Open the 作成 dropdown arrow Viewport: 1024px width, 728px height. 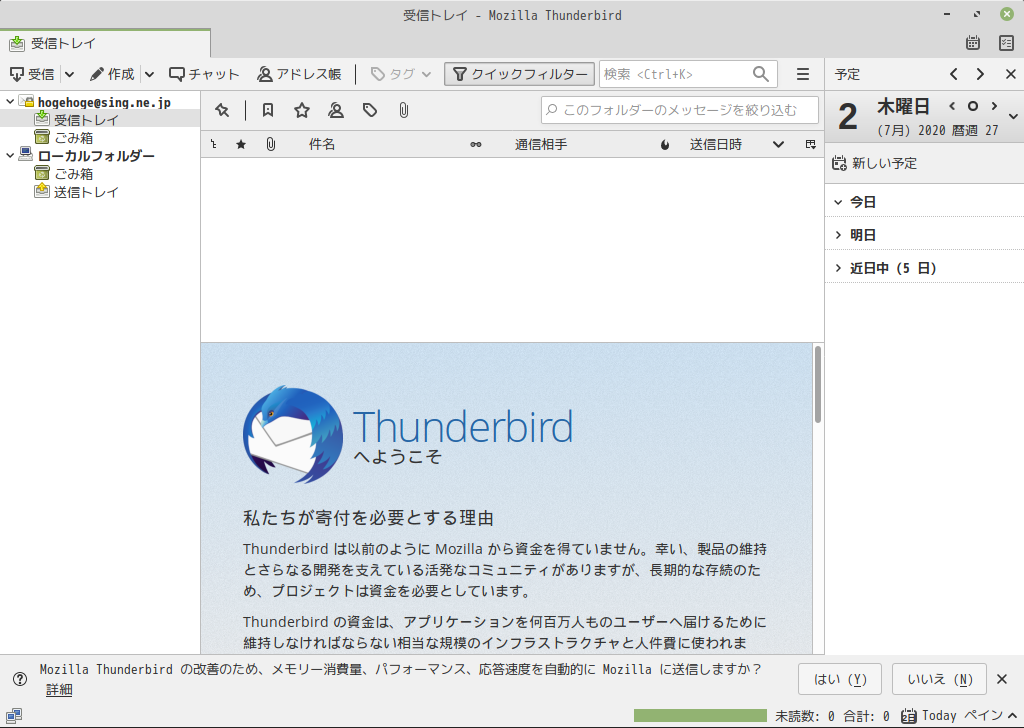tap(150, 74)
